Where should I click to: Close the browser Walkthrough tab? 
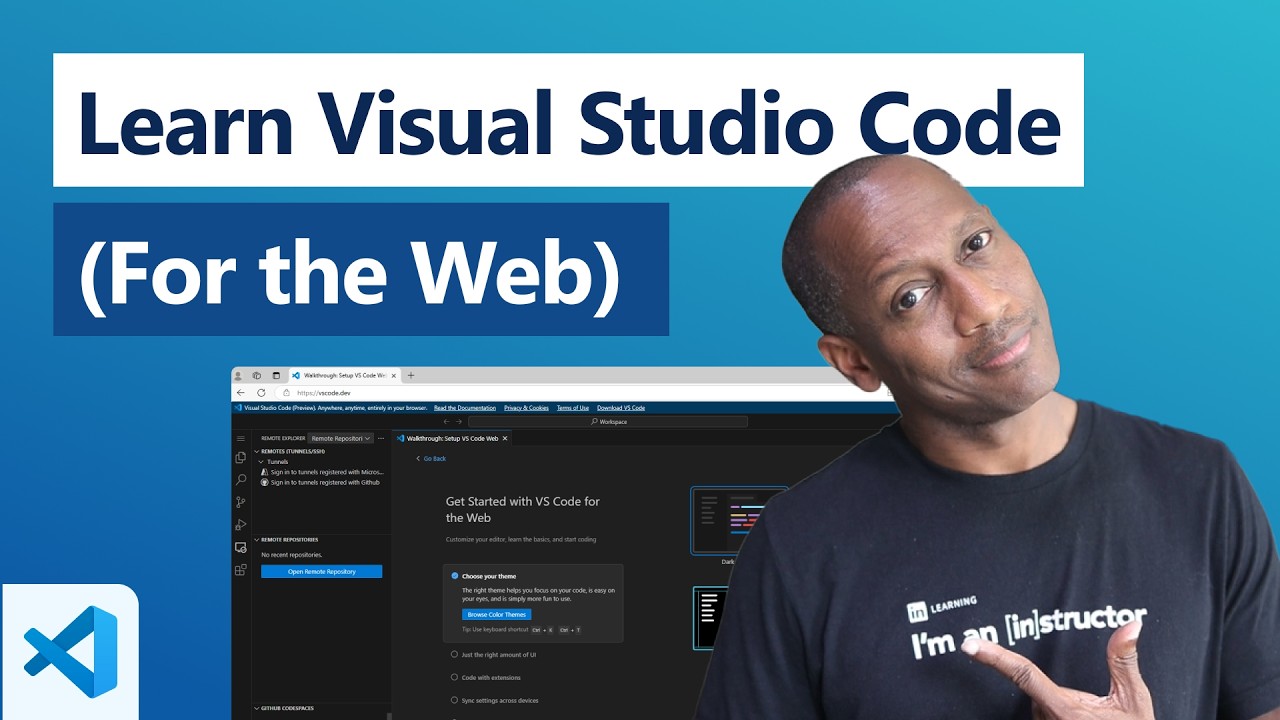pyautogui.click(x=394, y=375)
